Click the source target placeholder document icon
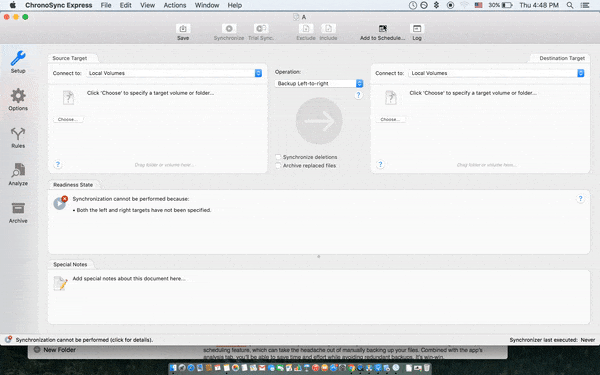The image size is (600, 375). [x=68, y=98]
